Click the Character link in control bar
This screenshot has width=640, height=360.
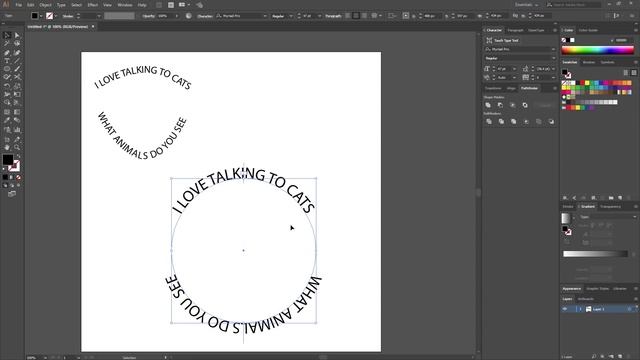pyautogui.click(x=204, y=16)
